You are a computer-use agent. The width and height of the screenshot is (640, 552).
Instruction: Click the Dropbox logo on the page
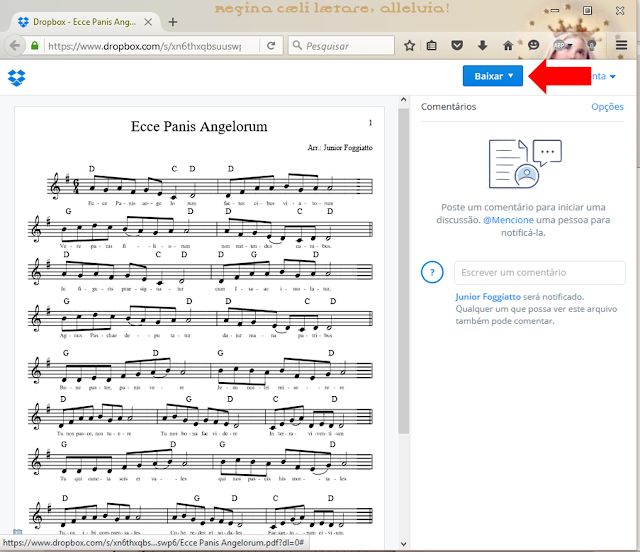tap(16, 78)
